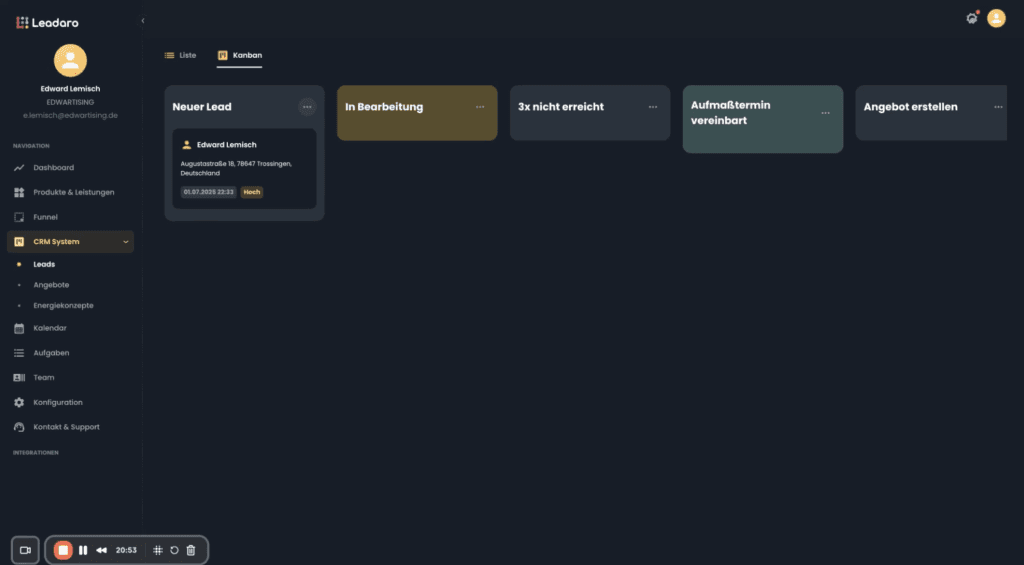Viewport: 1024px width, 565px height.
Task: Open the Team page
Action: click(71, 378)
